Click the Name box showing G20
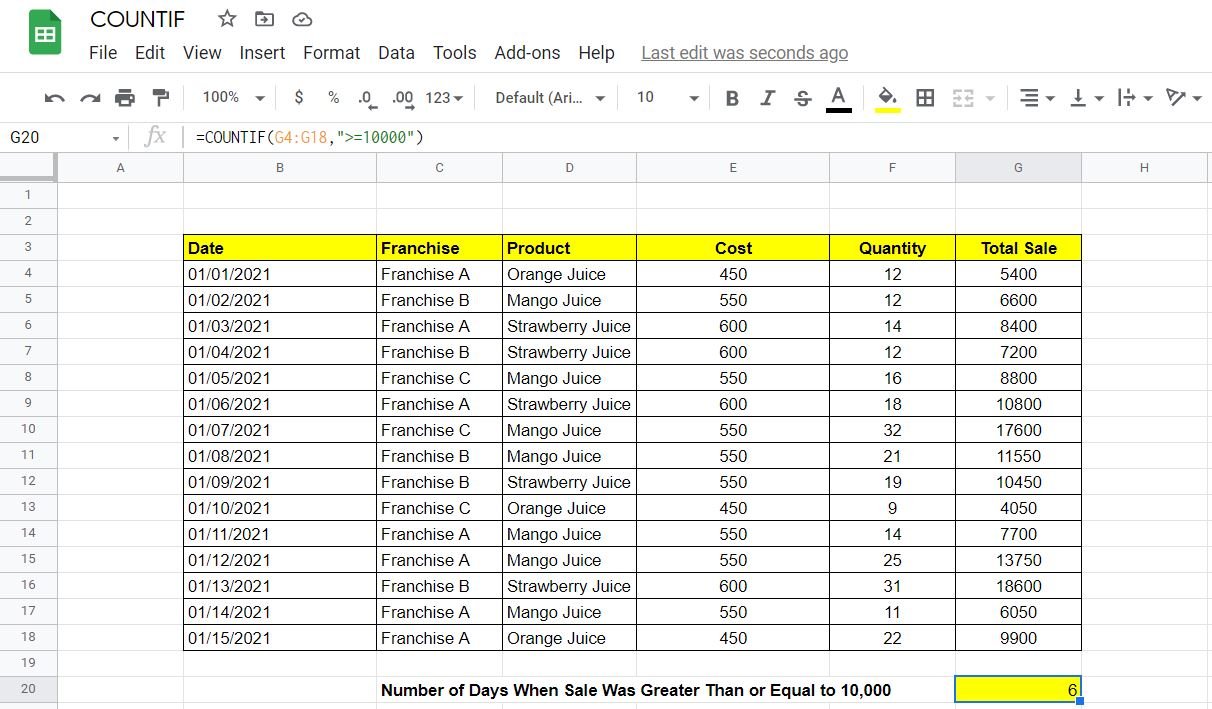The height and width of the screenshot is (709, 1212). click(64, 137)
